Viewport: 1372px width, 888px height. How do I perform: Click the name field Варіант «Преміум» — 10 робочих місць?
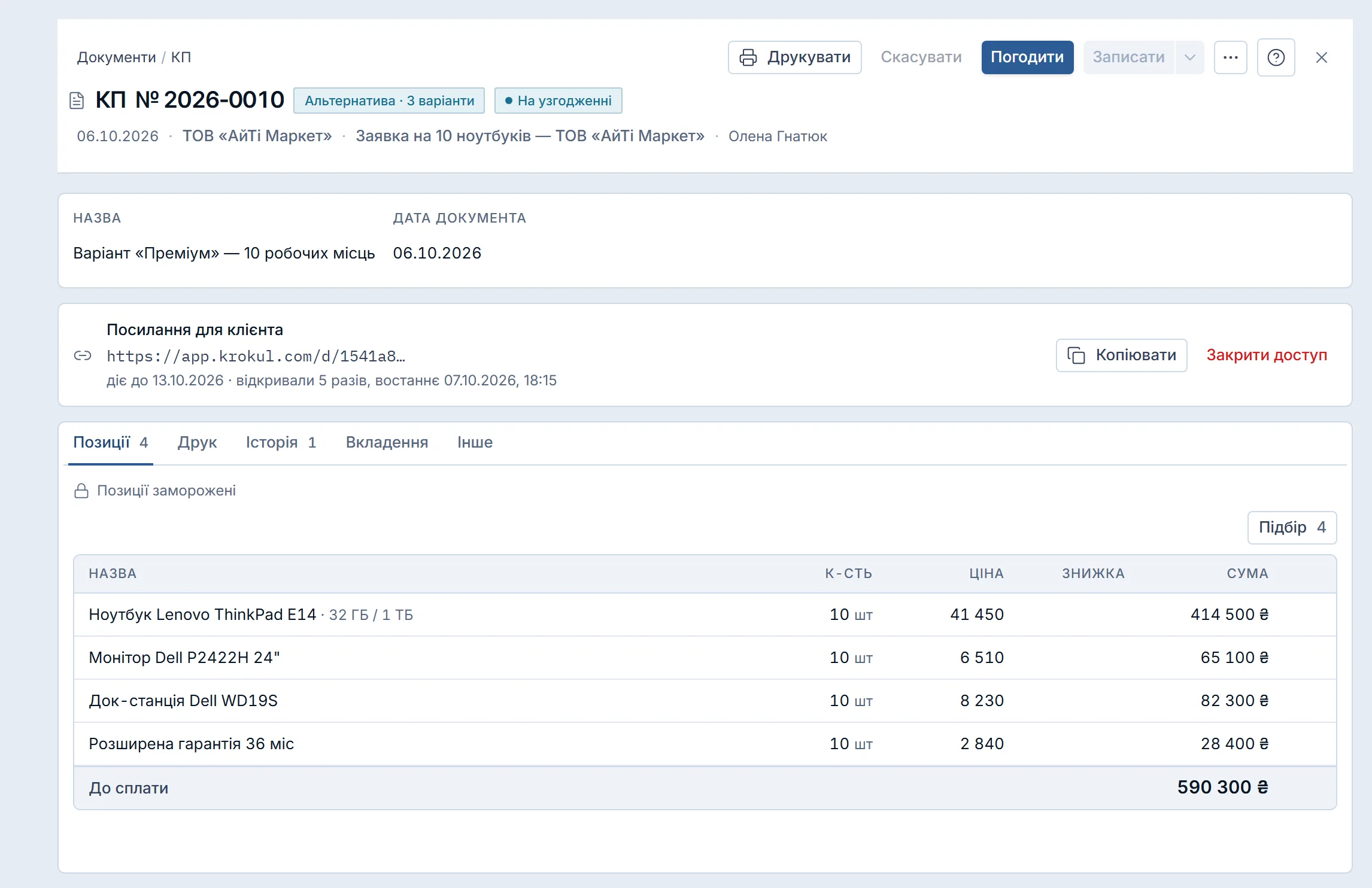(224, 253)
